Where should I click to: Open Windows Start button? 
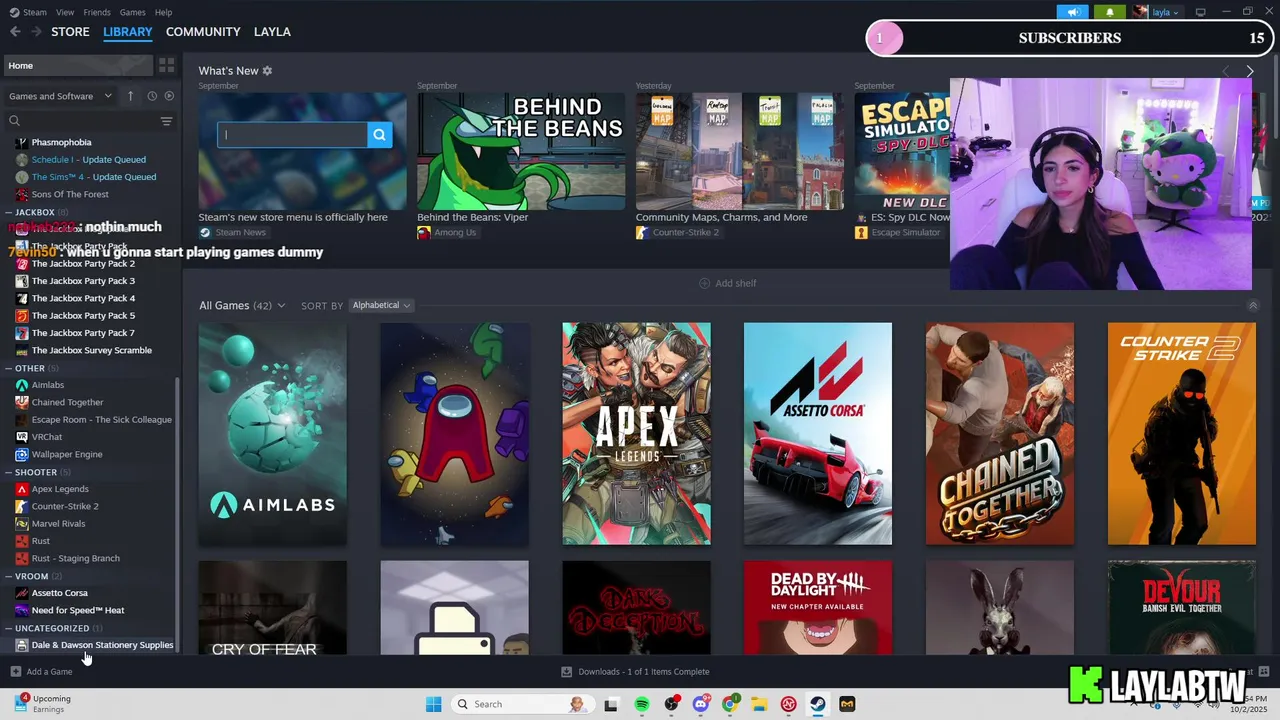click(x=433, y=704)
